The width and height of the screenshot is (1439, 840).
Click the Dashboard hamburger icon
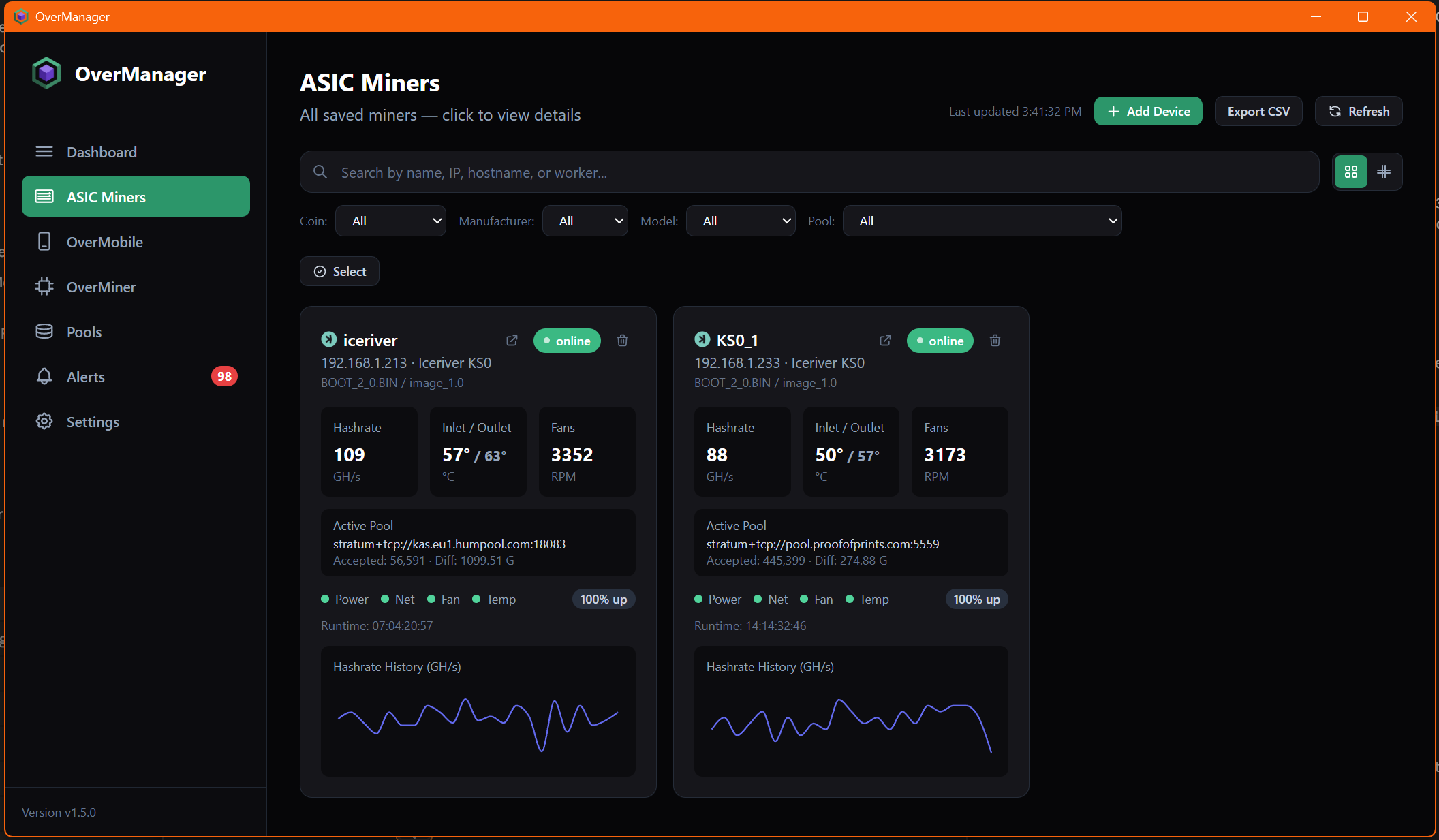(44, 151)
